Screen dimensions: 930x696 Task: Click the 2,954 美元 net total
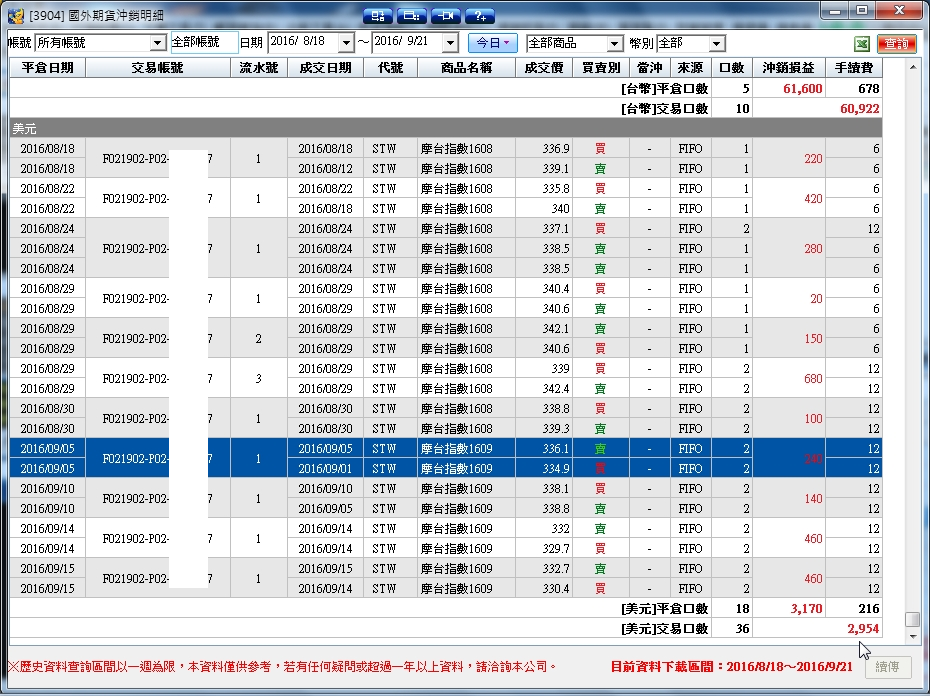coord(863,628)
